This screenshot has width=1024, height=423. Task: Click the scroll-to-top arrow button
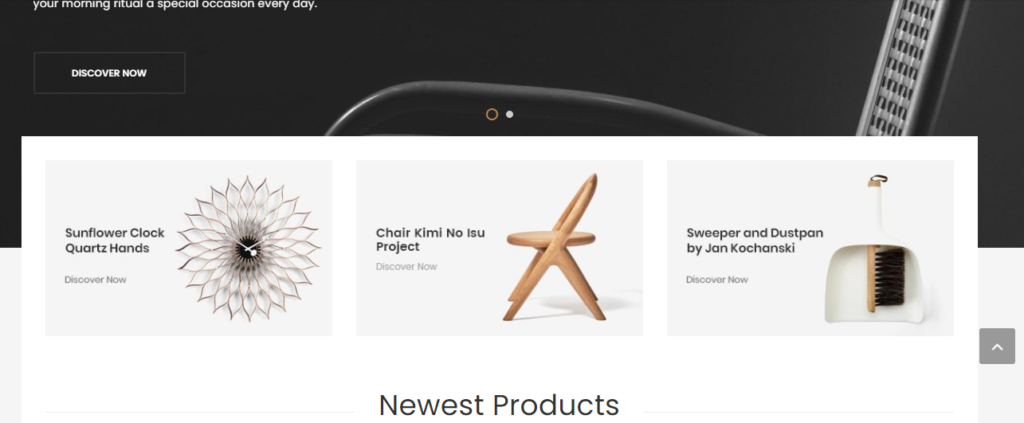click(997, 346)
